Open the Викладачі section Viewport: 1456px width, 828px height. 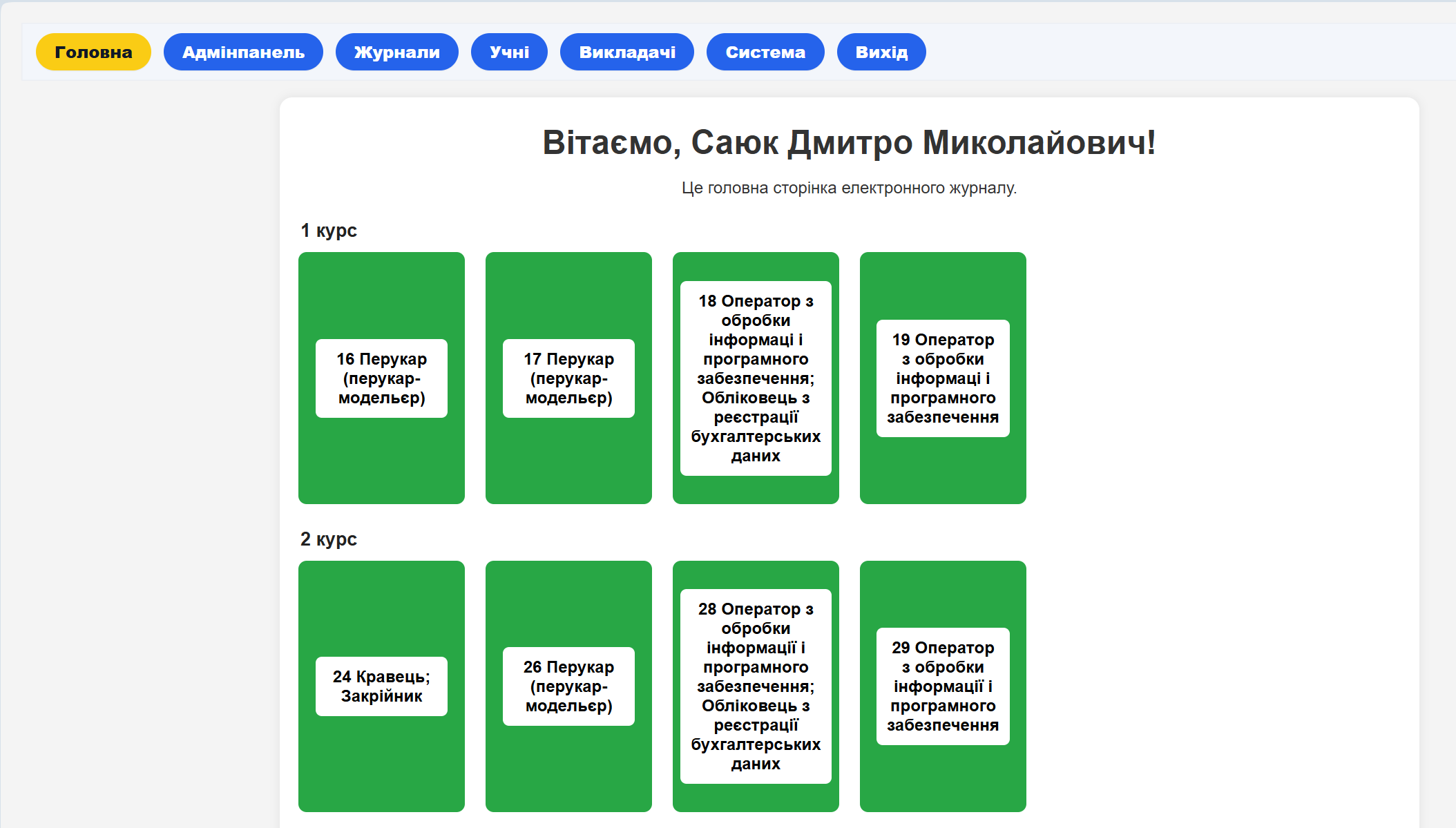(627, 52)
